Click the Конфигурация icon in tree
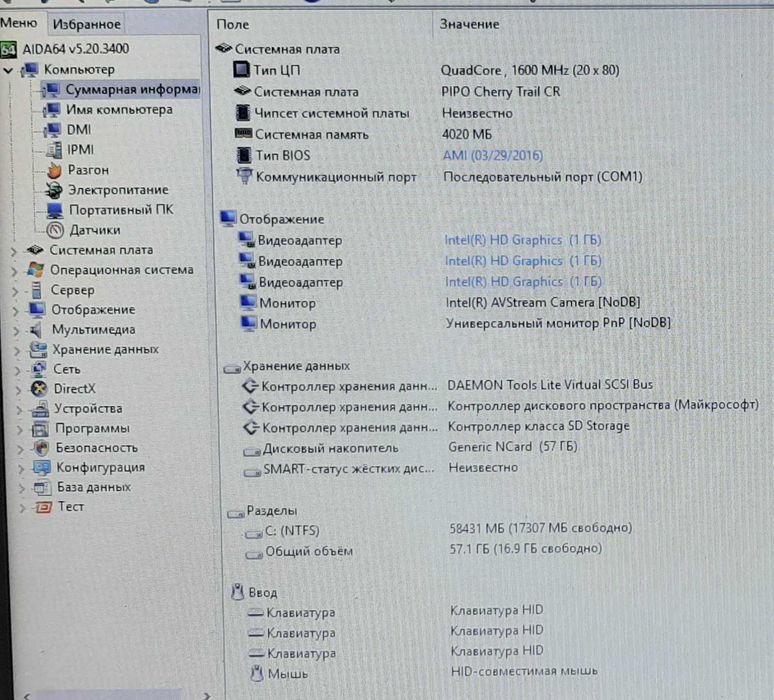 tap(41, 467)
